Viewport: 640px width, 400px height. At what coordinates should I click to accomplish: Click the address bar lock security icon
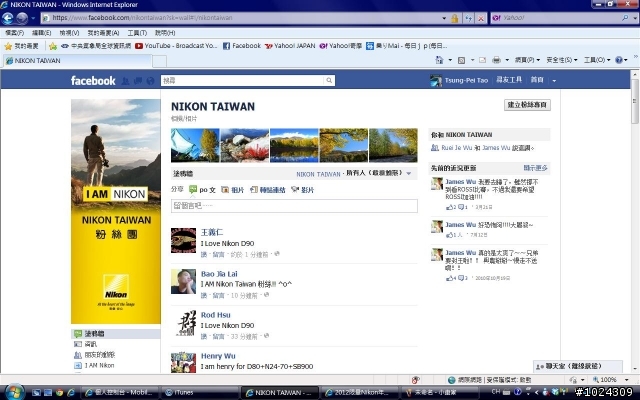click(x=455, y=18)
